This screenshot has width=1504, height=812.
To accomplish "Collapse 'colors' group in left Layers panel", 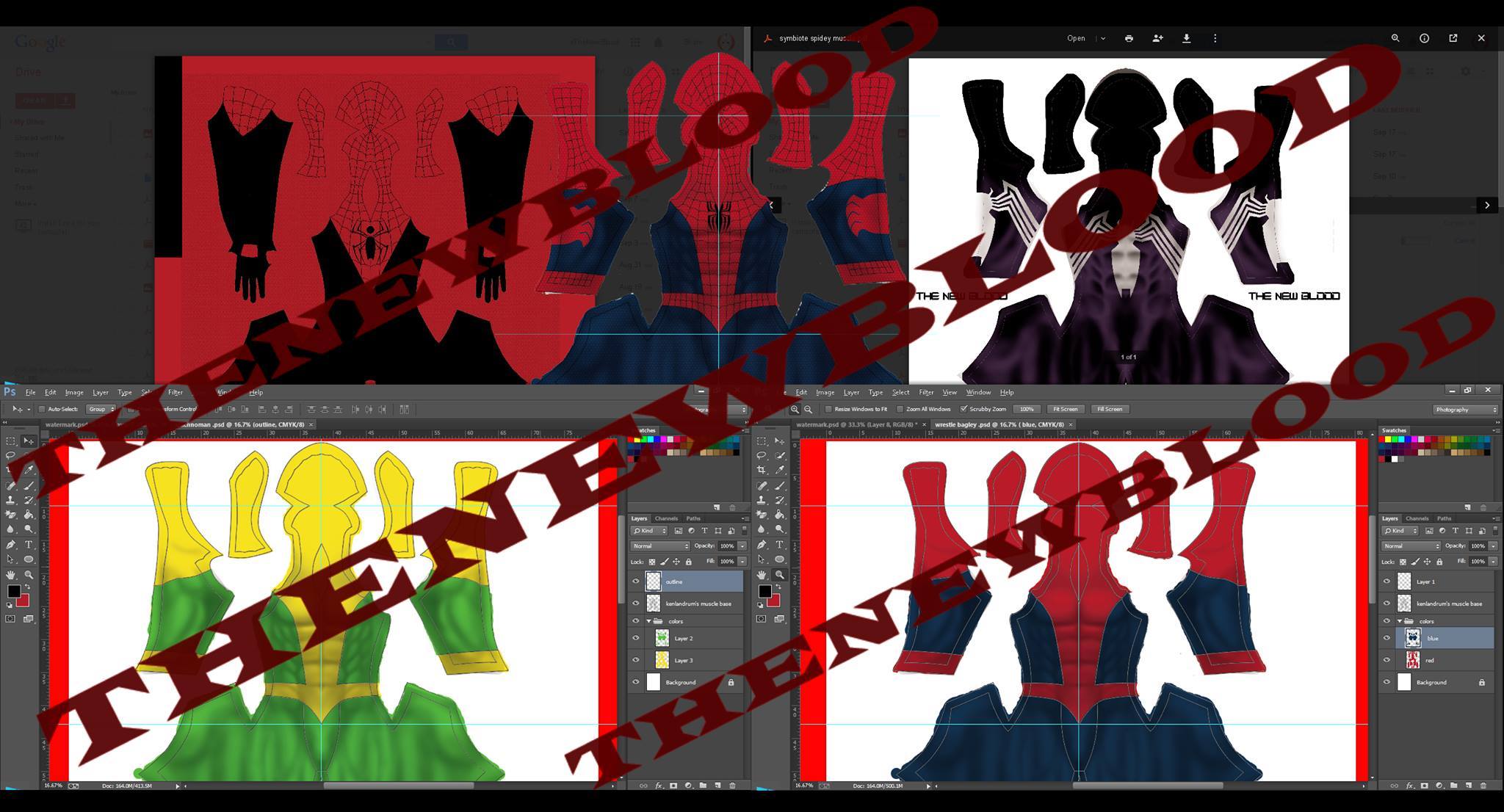I will [648, 621].
